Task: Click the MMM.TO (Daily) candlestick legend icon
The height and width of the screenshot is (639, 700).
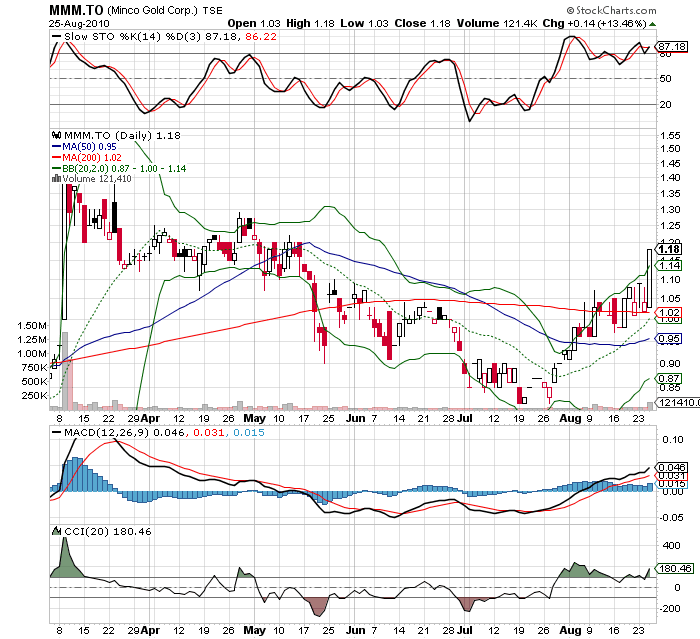Action: [56, 134]
